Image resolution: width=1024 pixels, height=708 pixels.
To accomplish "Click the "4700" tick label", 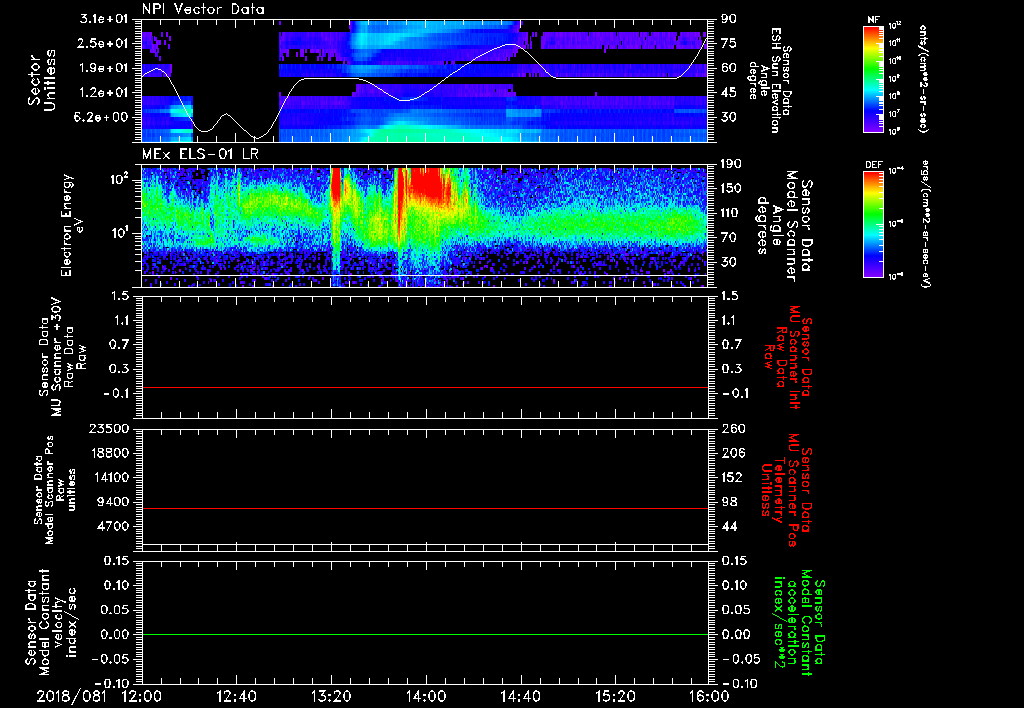I will 114,526.
